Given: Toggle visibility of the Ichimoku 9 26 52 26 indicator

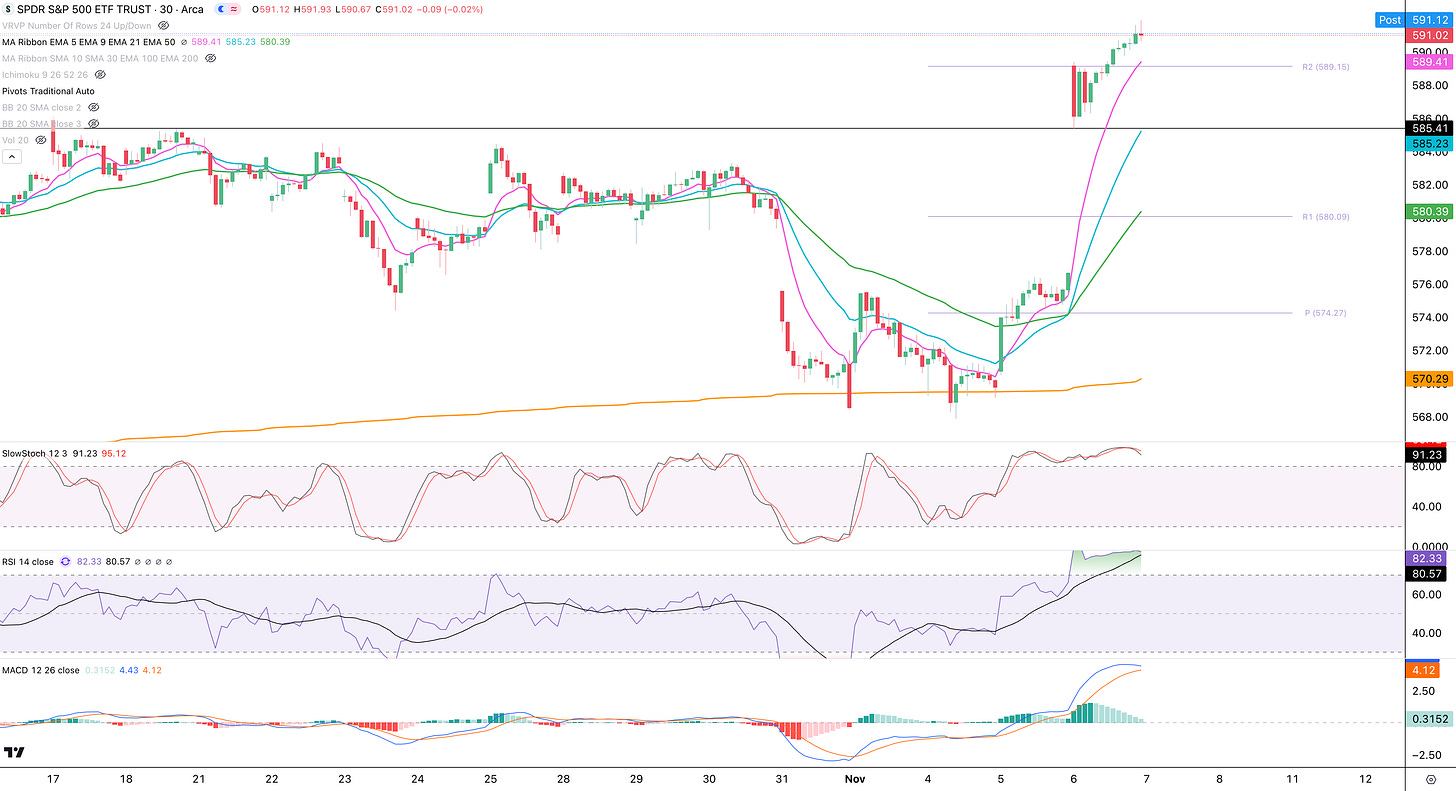Looking at the screenshot, I should (100, 74).
